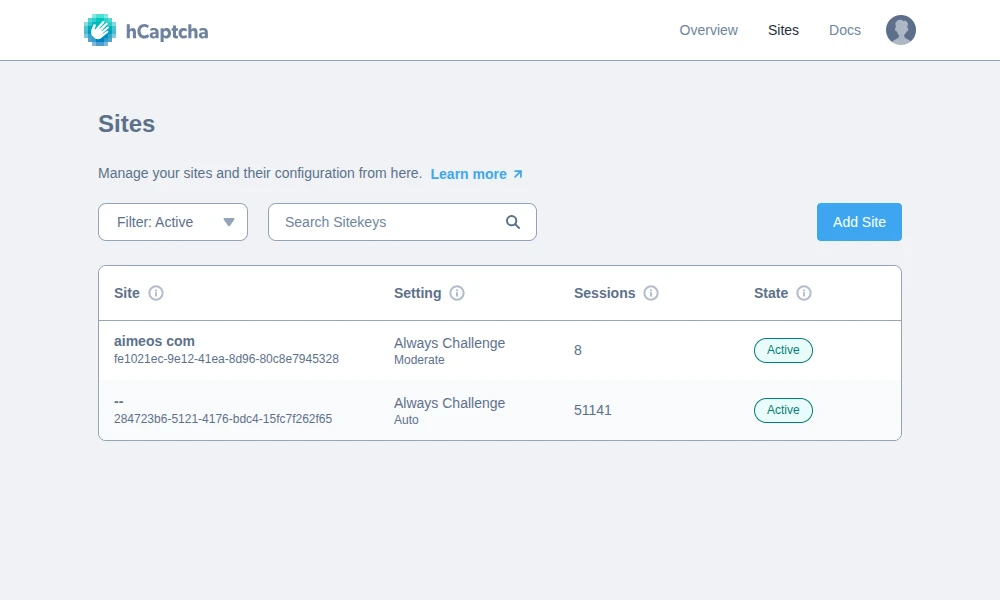Viewport: 1000px width, 600px height.
Task: Open the Docs navigation link
Action: (844, 30)
